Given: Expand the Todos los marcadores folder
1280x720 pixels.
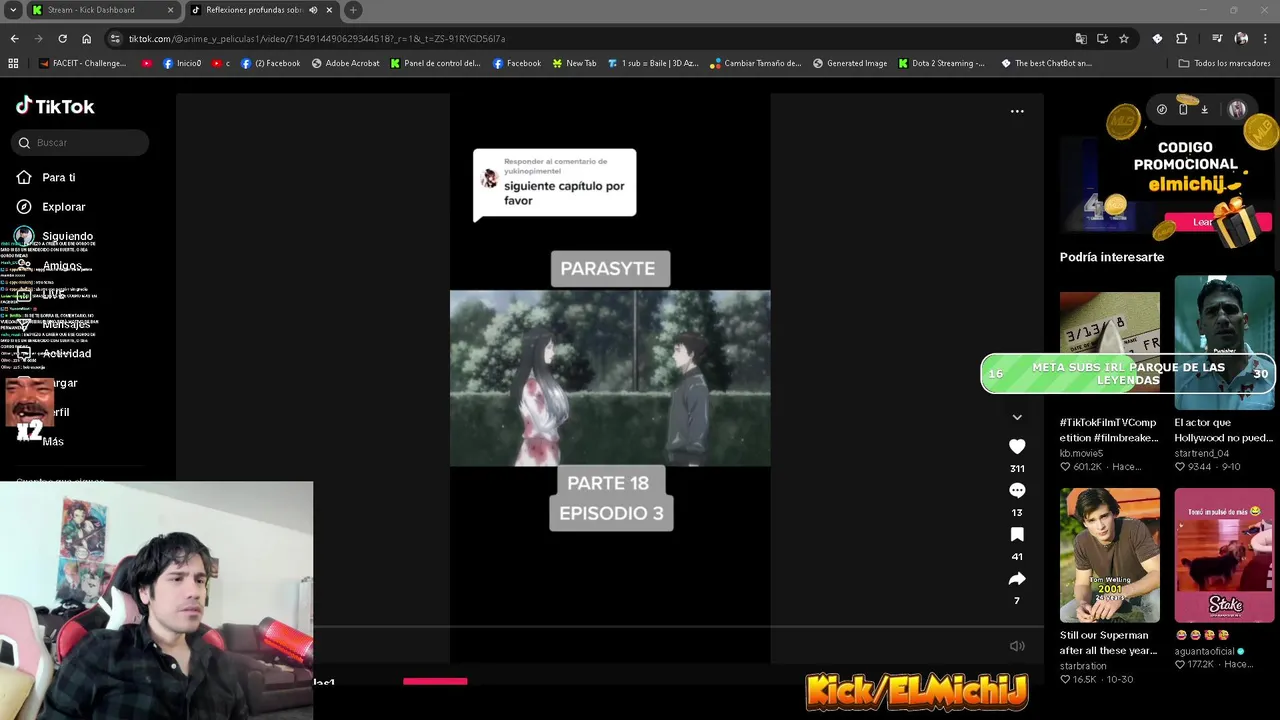Looking at the screenshot, I should coord(1224,63).
